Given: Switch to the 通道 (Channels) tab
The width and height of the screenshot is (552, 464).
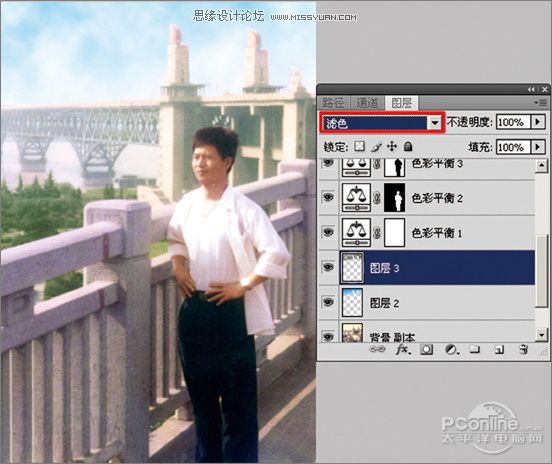Looking at the screenshot, I should [x=367, y=103].
